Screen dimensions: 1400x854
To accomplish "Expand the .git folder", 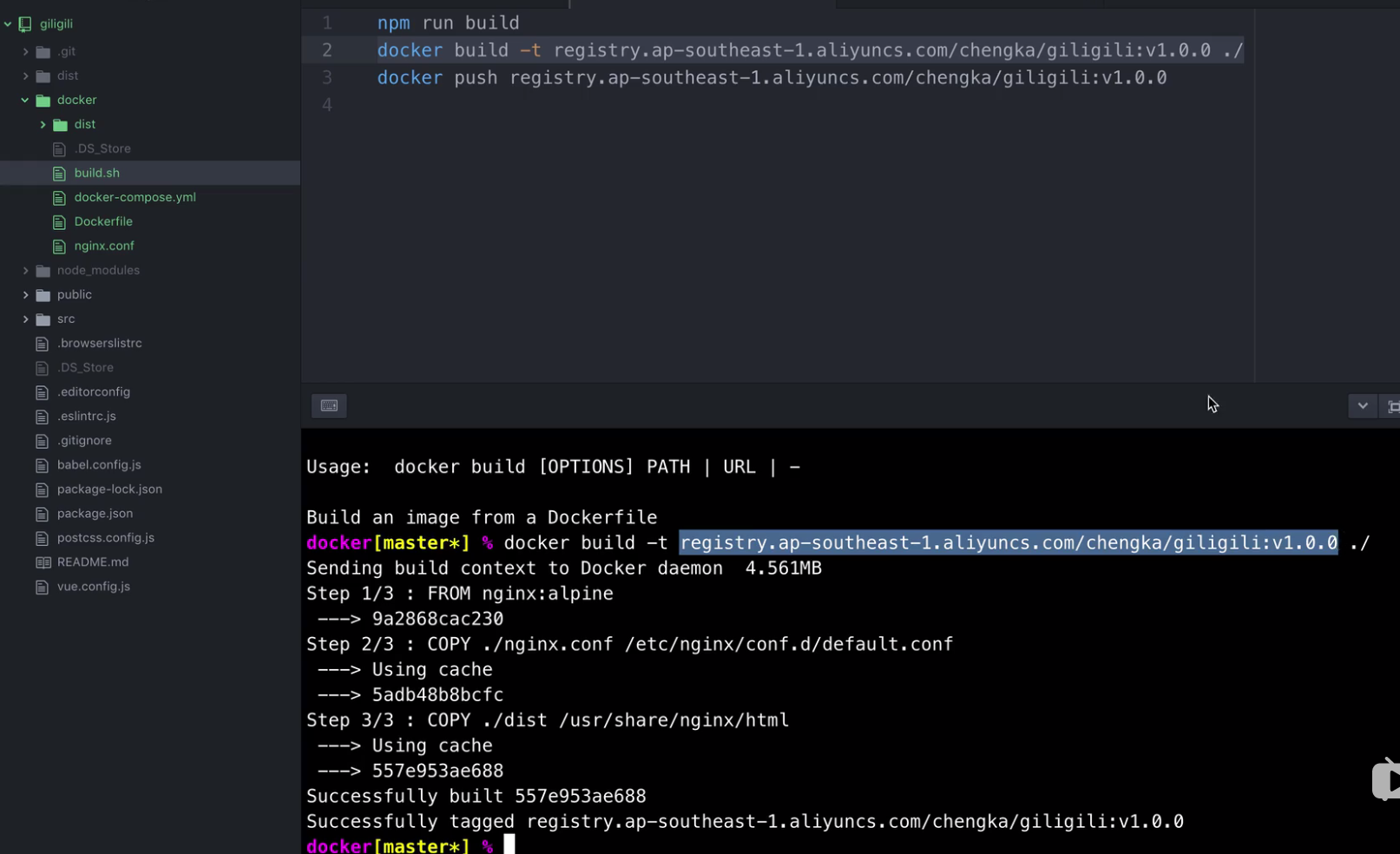I will point(25,52).
